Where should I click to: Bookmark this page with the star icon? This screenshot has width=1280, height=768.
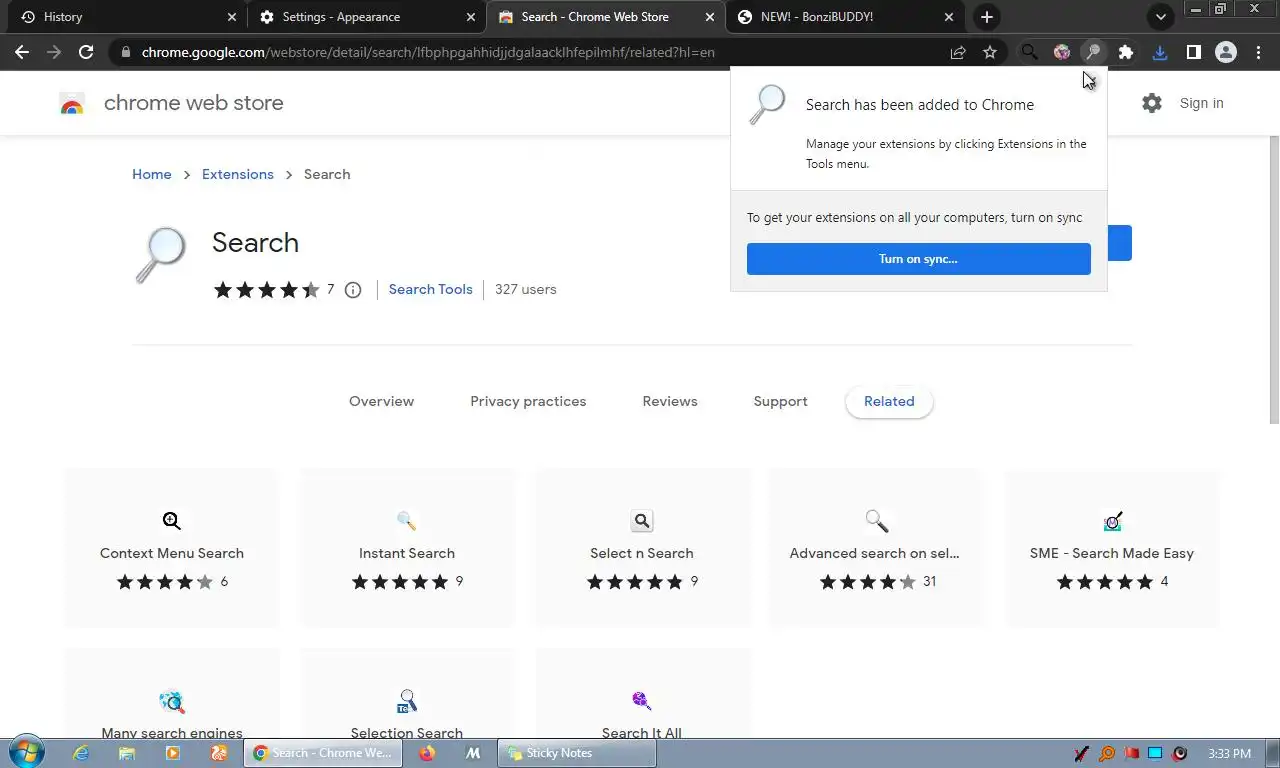(x=990, y=52)
